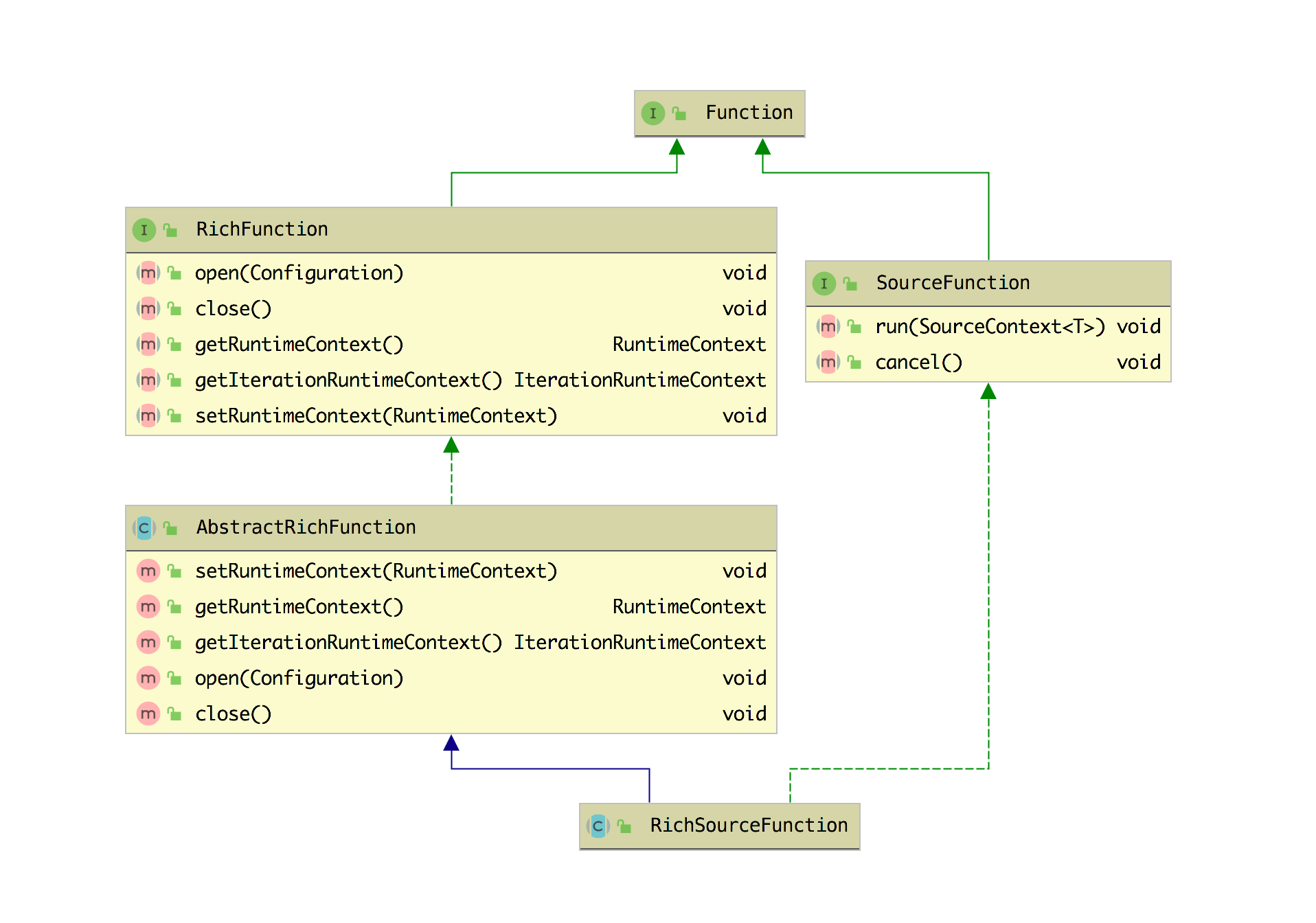This screenshot has width=1316, height=923.
Task: Select the Function interface node title
Action: (749, 113)
